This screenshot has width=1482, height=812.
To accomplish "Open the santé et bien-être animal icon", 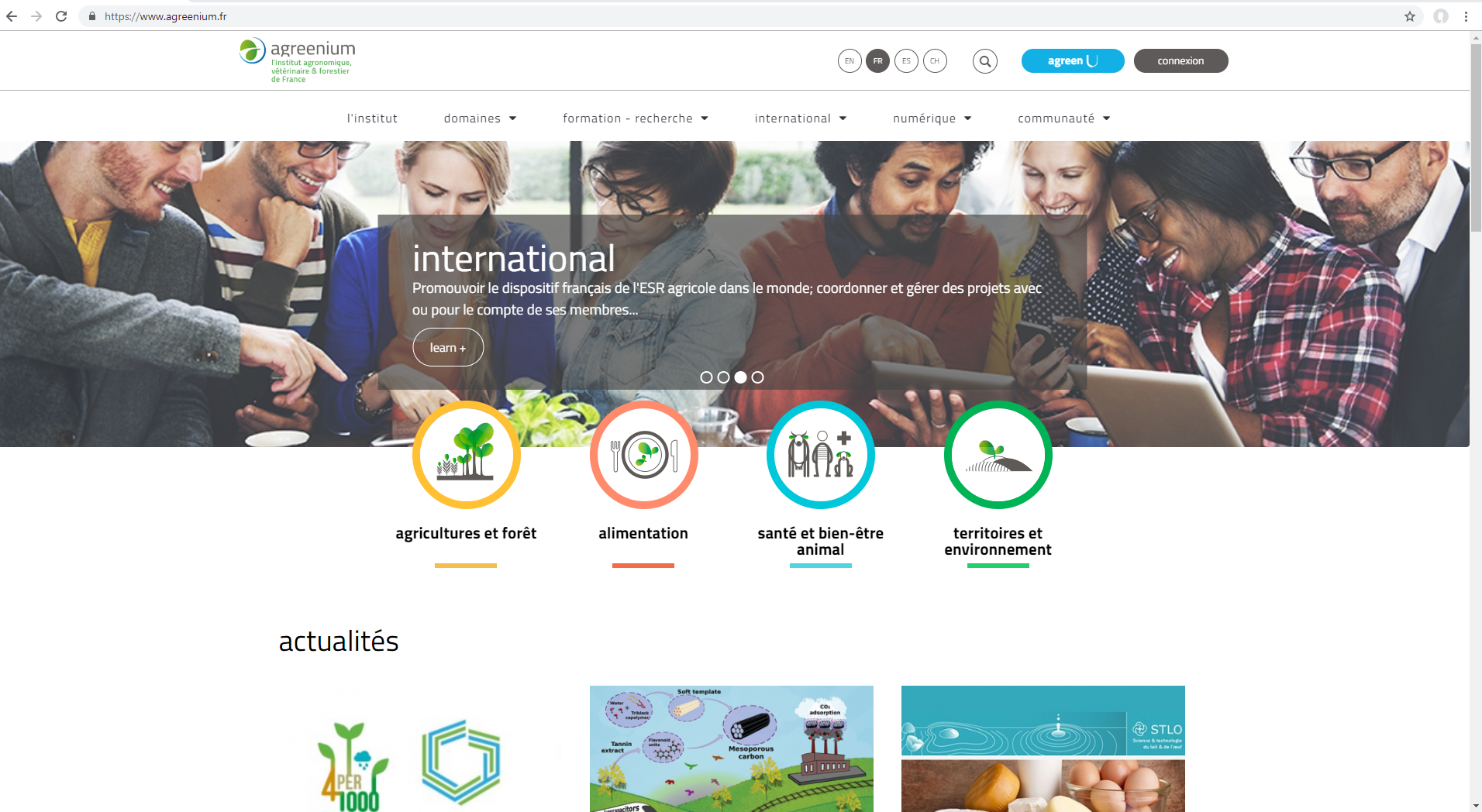I will tap(820, 455).
